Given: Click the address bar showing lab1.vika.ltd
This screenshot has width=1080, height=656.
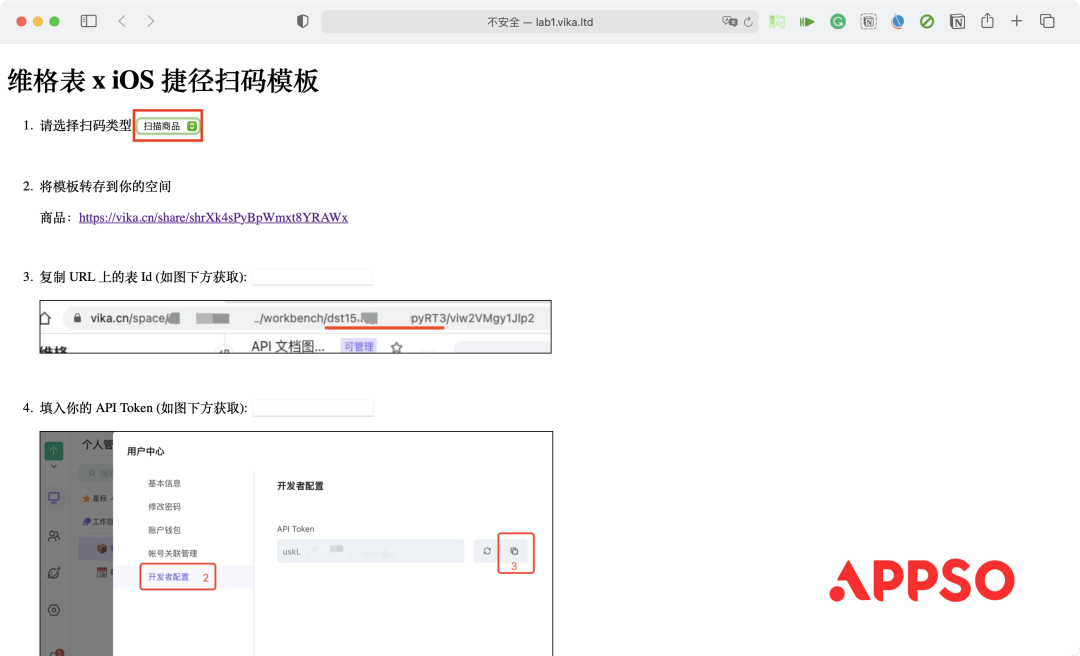Looking at the screenshot, I should (x=540, y=21).
